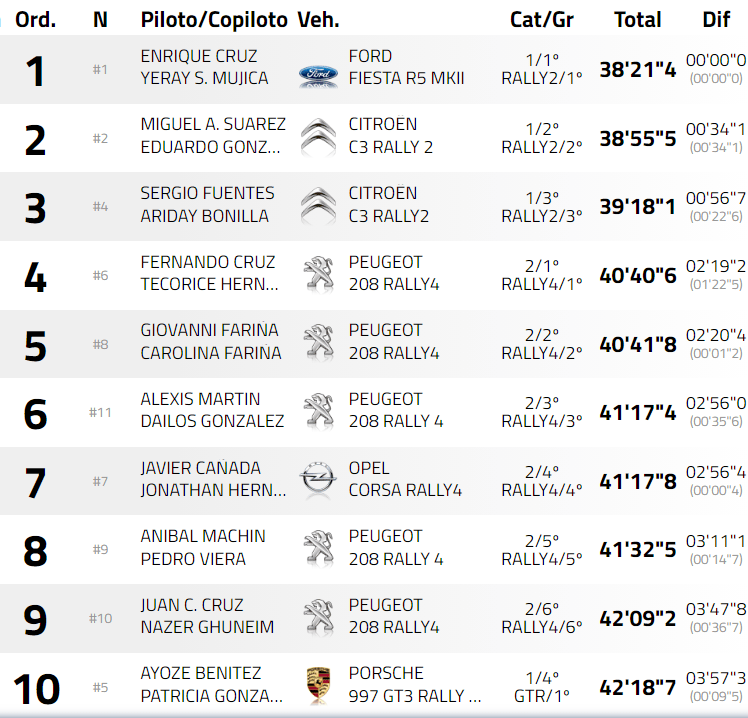Click car number #11 in the table
This screenshot has height=718, width=748.
100,411
